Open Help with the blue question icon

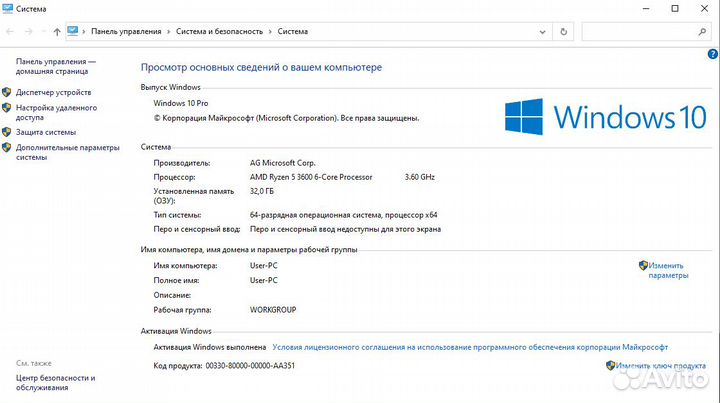(x=712, y=54)
